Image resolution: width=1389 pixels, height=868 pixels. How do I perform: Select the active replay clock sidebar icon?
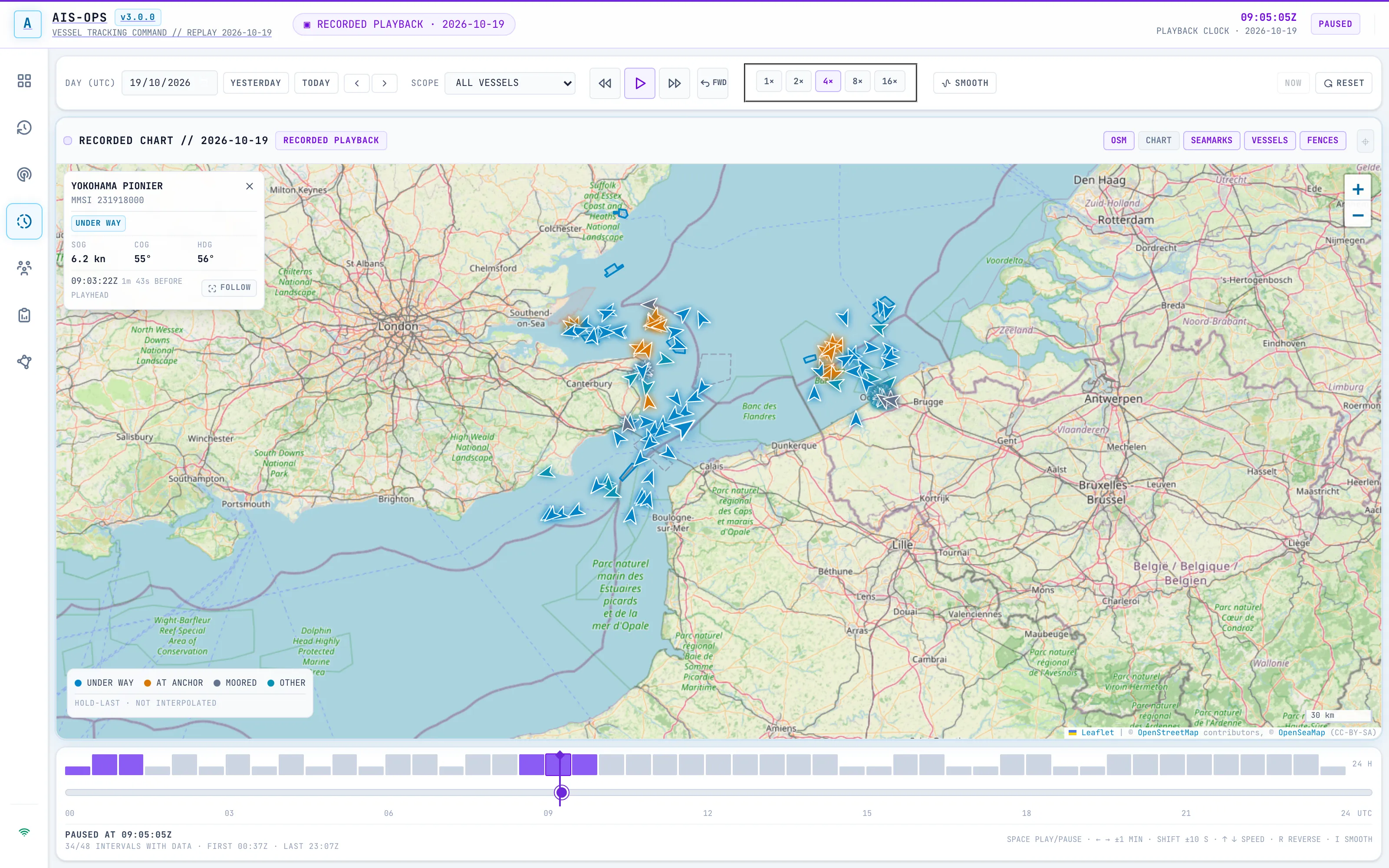(x=24, y=221)
